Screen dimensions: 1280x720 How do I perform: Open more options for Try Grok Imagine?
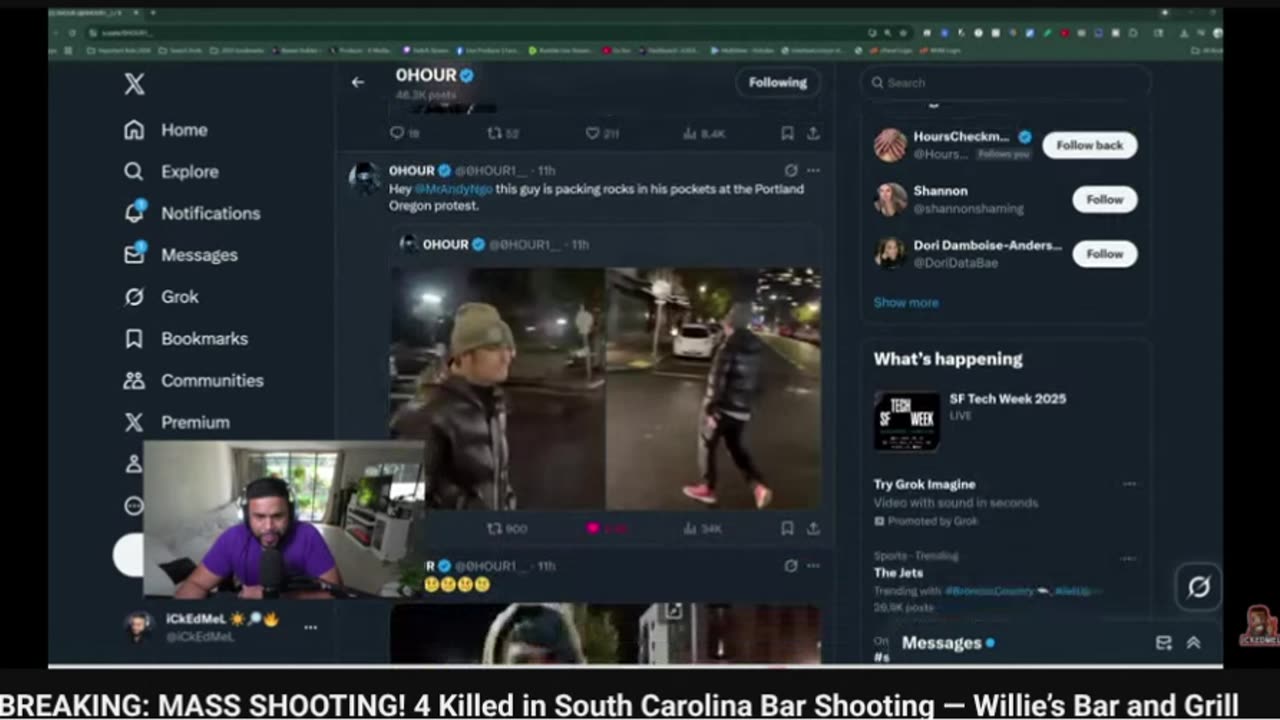(x=1129, y=484)
